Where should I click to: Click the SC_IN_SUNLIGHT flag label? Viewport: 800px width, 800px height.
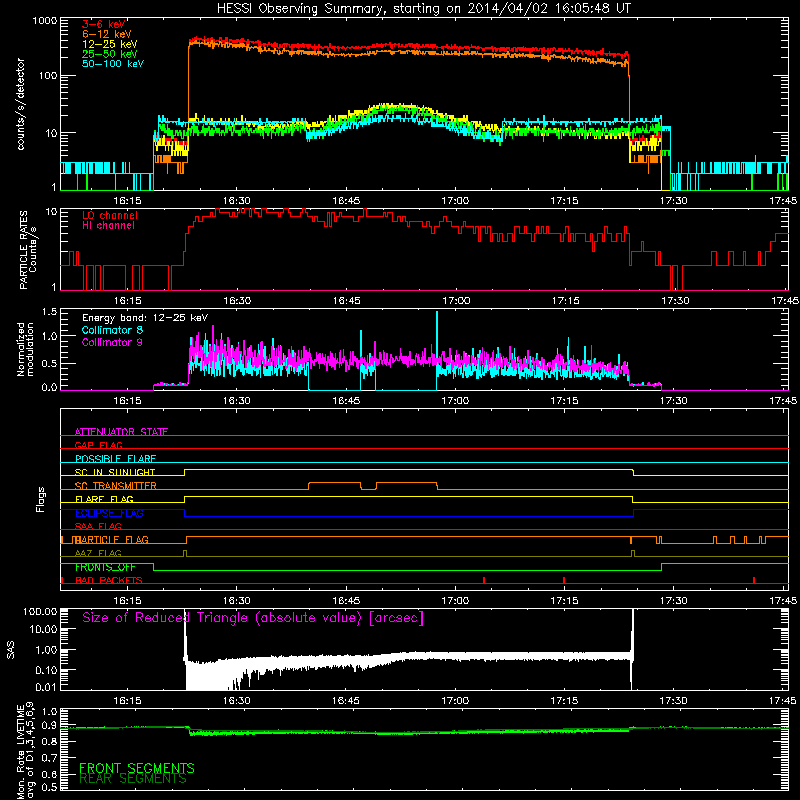115,472
